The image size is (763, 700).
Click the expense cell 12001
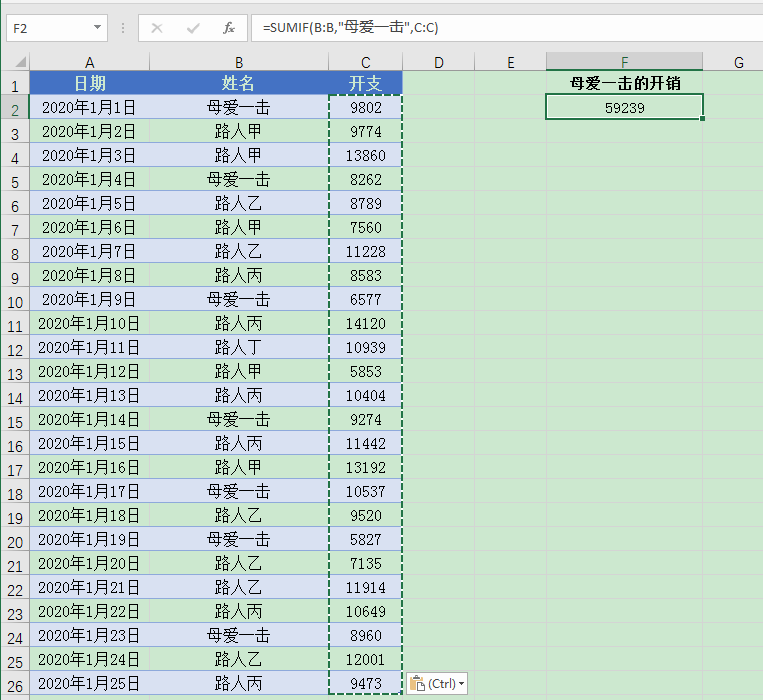(365, 660)
